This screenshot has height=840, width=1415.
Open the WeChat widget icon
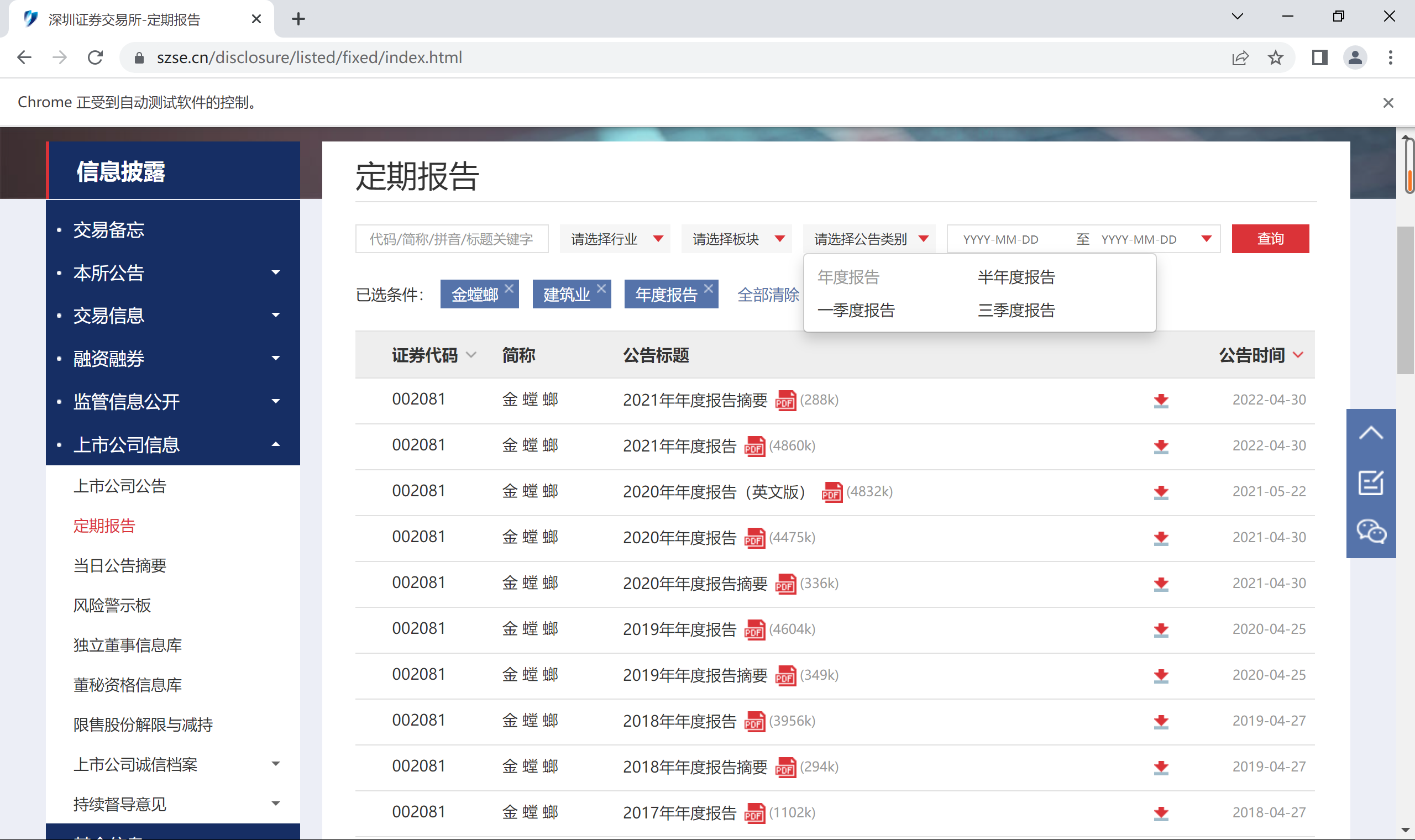click(1371, 532)
